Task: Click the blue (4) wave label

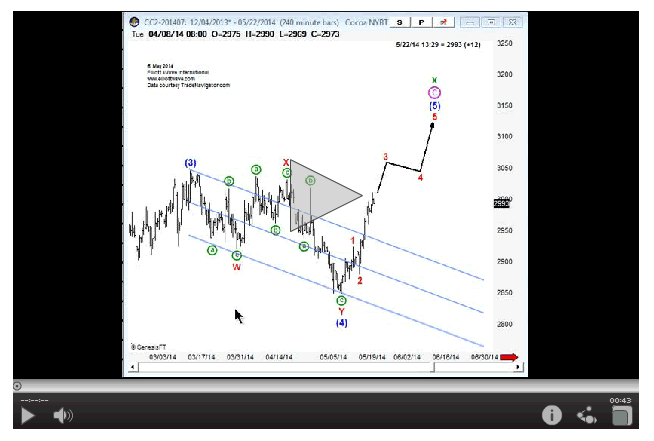Action: point(341,322)
